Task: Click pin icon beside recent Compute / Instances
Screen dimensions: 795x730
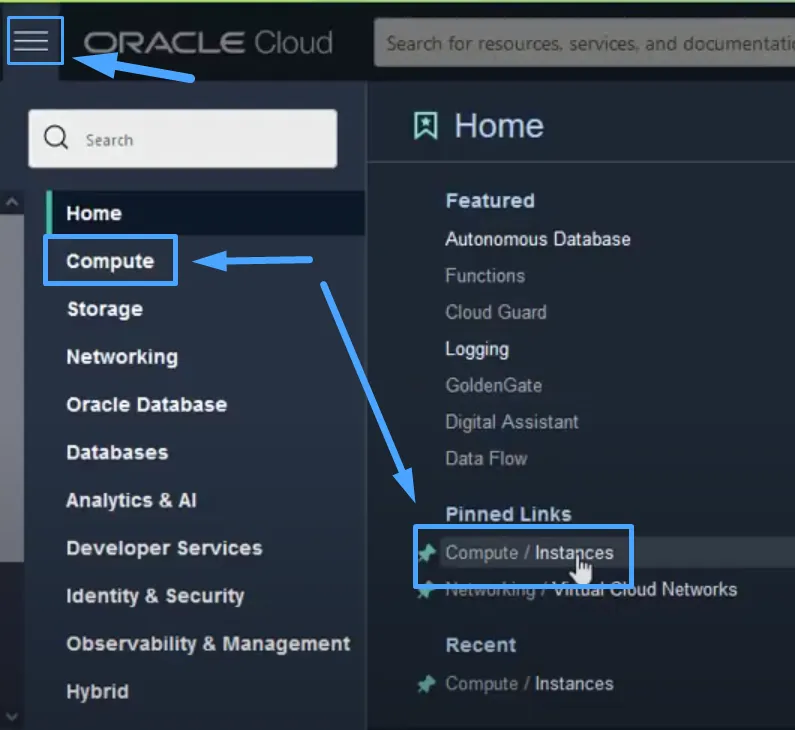Action: click(427, 684)
